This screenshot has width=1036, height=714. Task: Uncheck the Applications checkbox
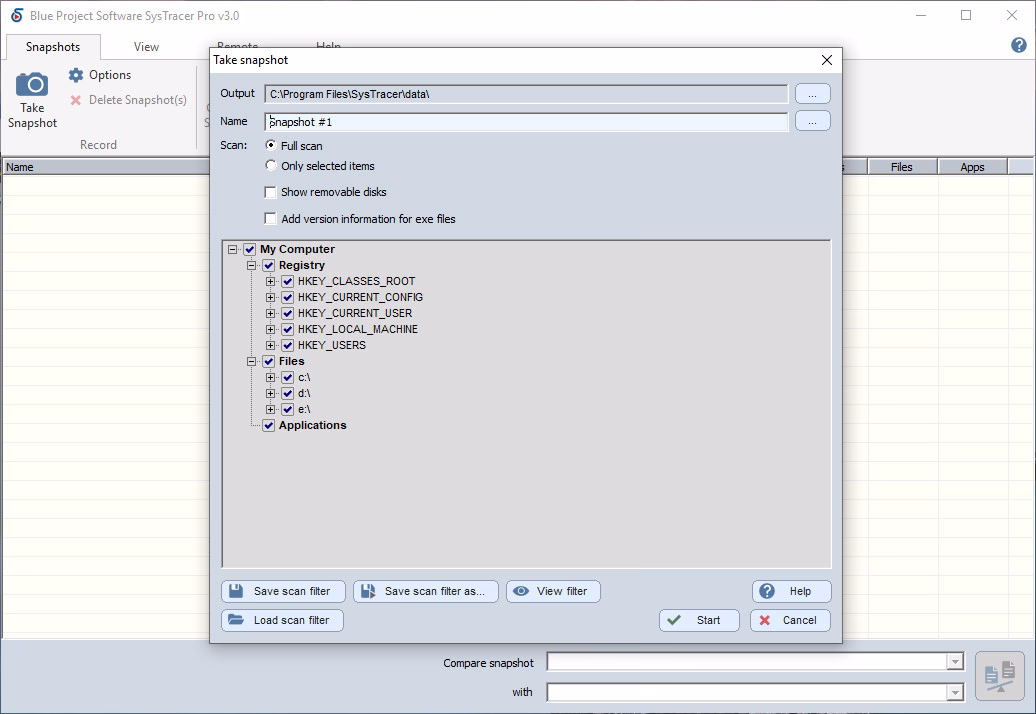pos(268,425)
